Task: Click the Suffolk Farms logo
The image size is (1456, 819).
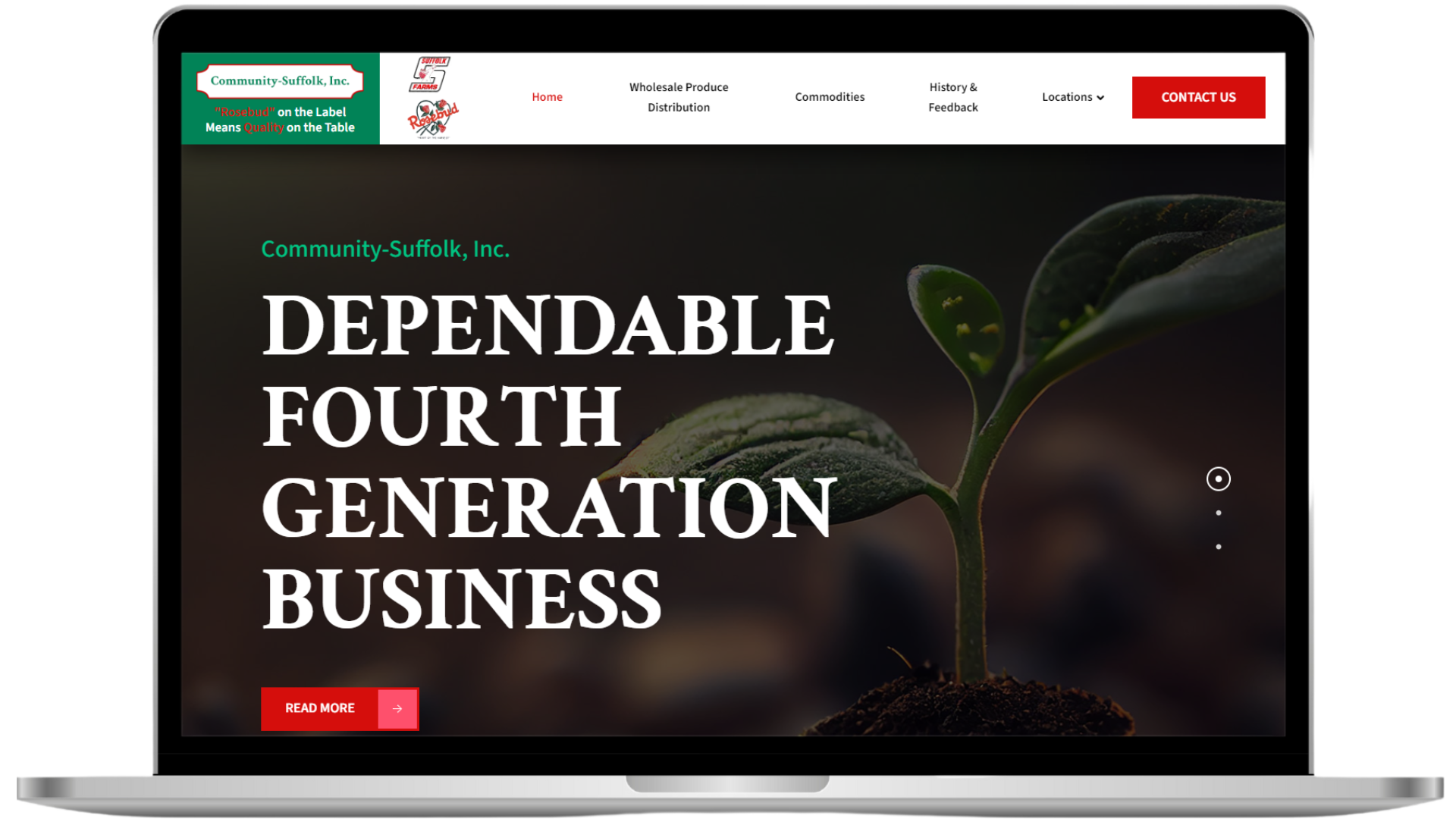Action: coord(430,74)
